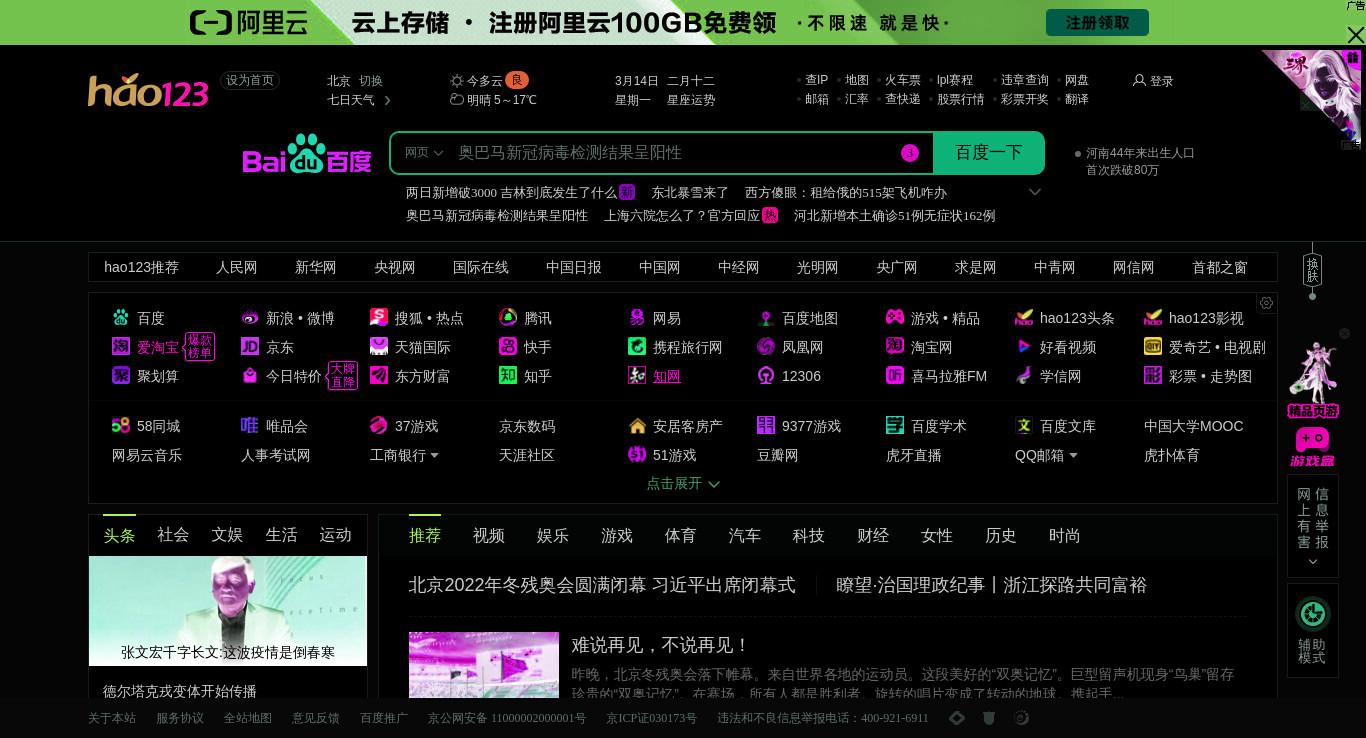Click the 好看视频 play icon

point(1024,347)
